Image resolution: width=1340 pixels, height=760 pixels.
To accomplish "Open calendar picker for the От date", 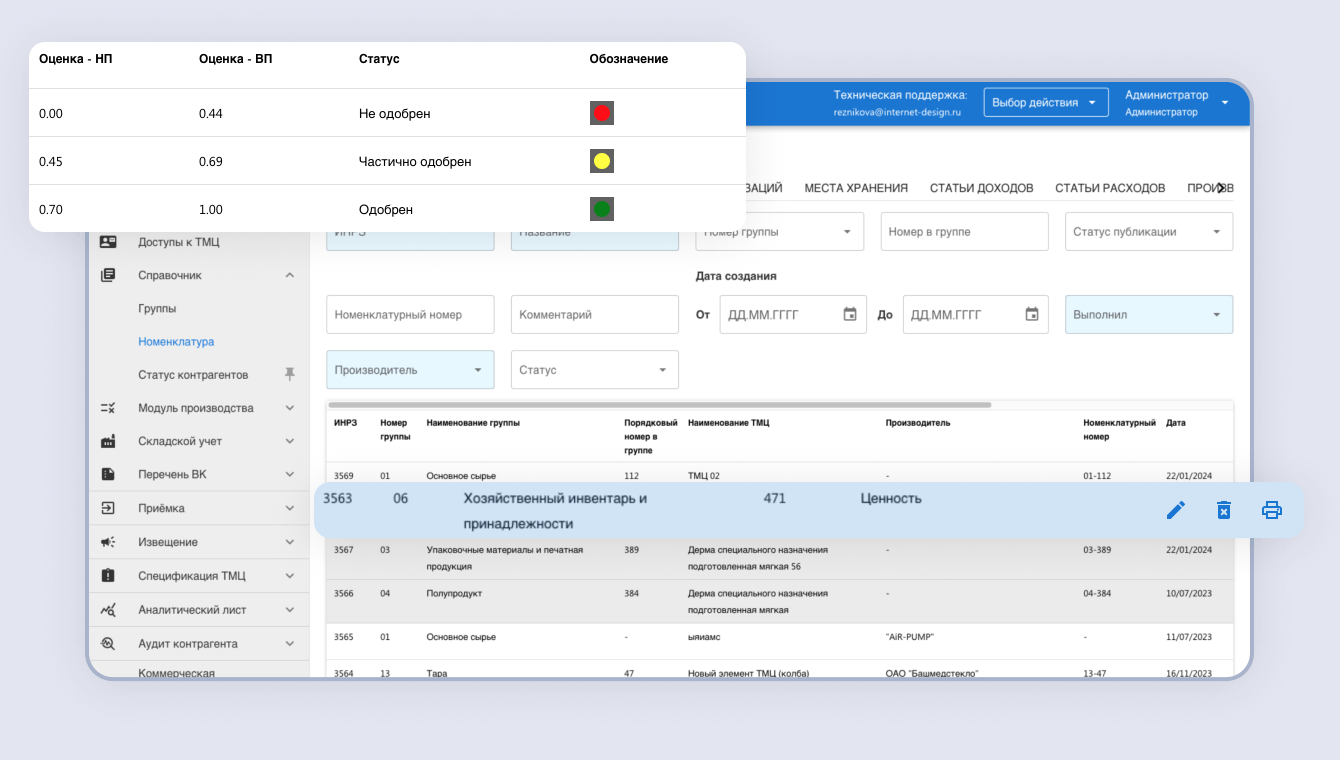I will coord(850,315).
